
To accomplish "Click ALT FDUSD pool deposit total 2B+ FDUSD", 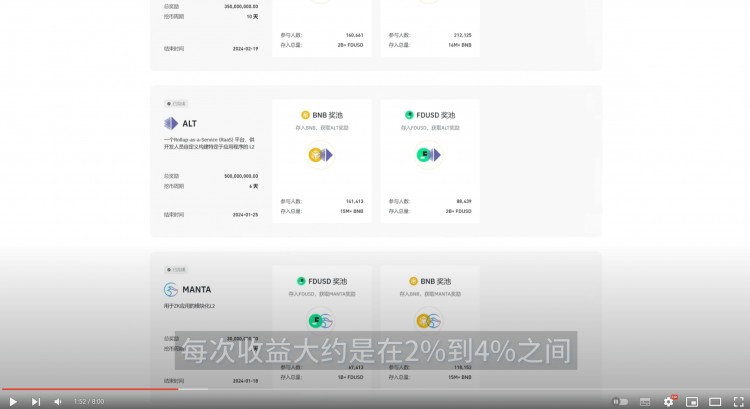I will [x=458, y=211].
